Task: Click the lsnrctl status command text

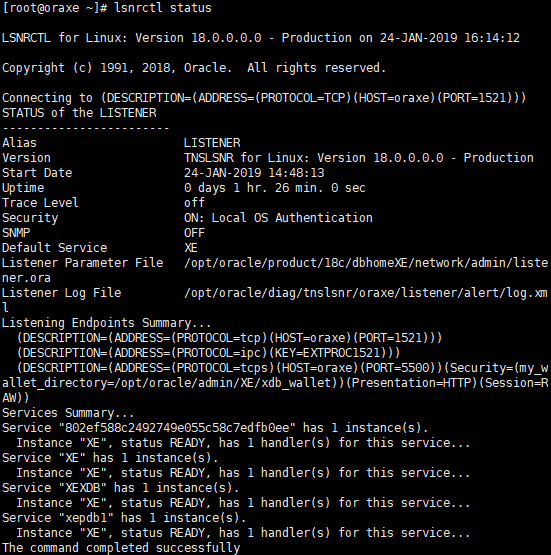Action: click(163, 8)
